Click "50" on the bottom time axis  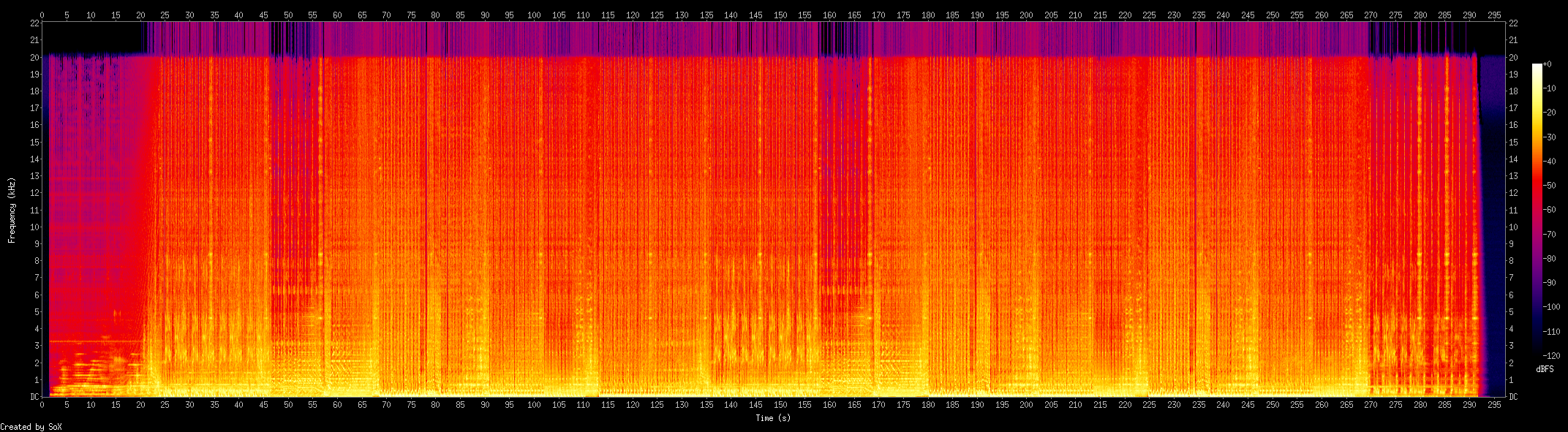coord(288,405)
